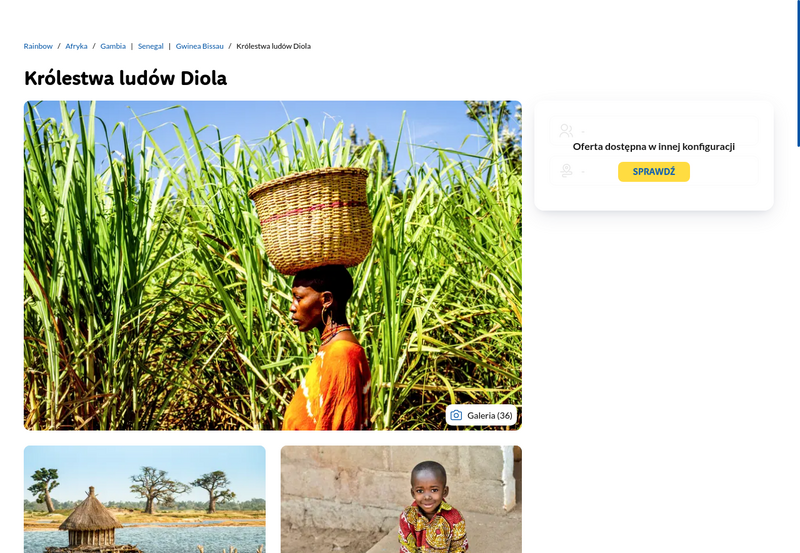Screen dimensions: 800x553
Task: Click the 'Oferta dostępna w innej konfiguracji' message
Action: [x=654, y=146]
